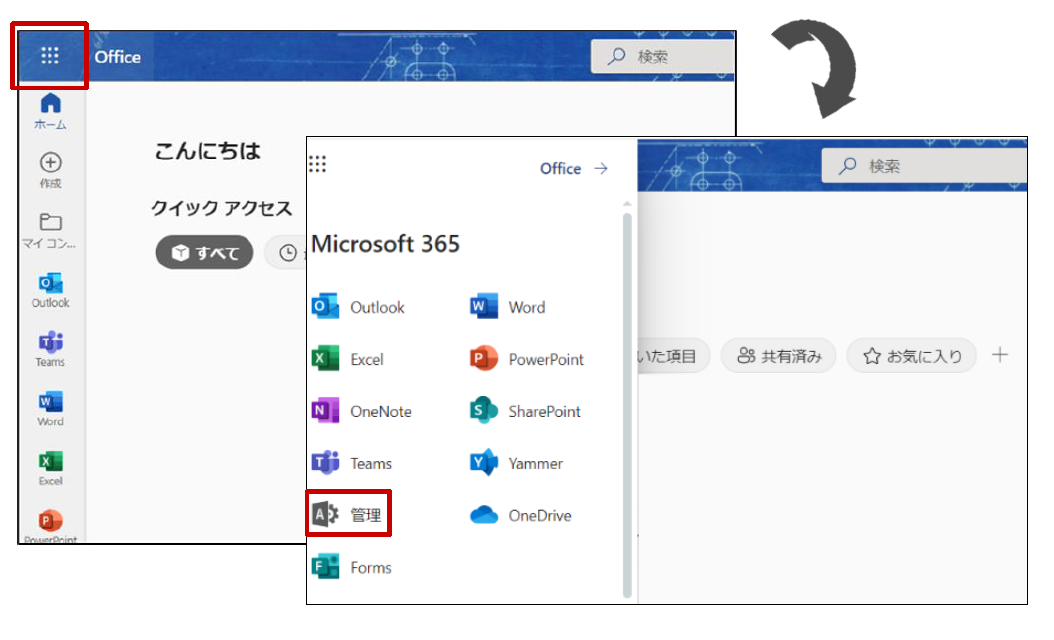Open the app launcher waffle icon

click(50, 56)
